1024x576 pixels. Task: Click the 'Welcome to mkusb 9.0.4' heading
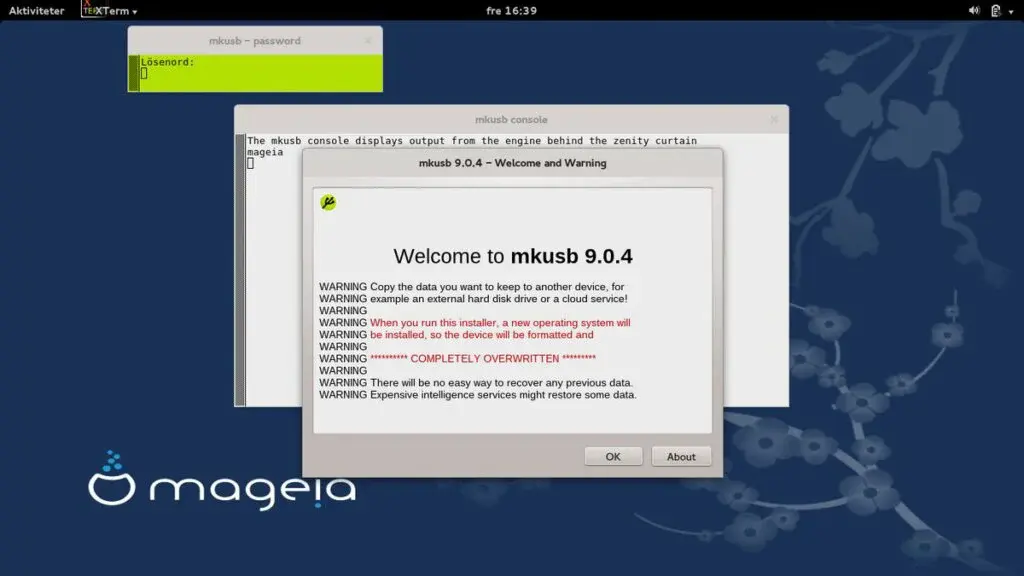point(513,256)
